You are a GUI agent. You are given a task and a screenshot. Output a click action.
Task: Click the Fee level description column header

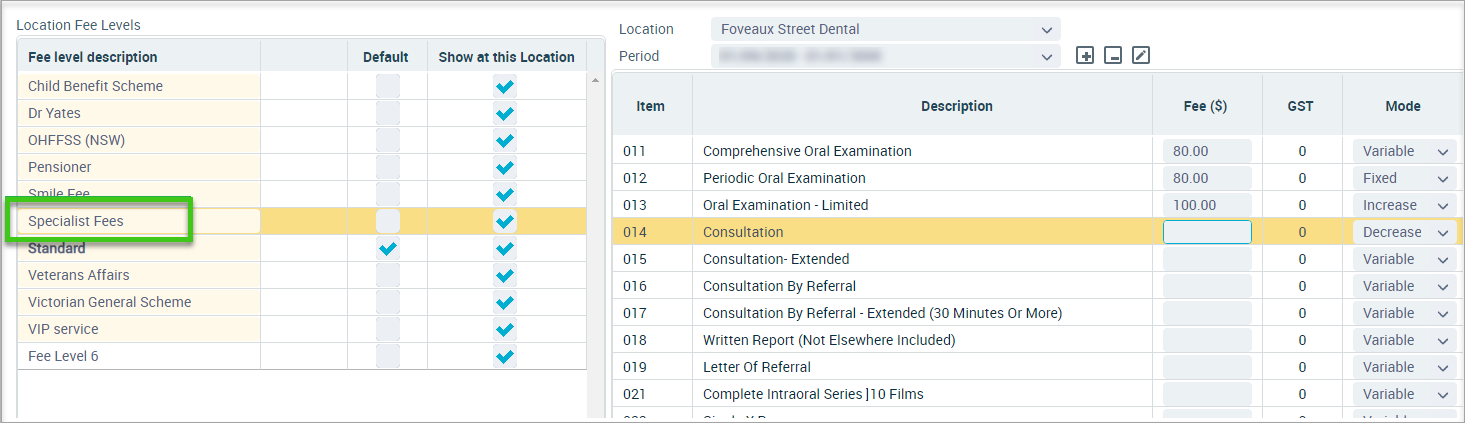tap(139, 57)
